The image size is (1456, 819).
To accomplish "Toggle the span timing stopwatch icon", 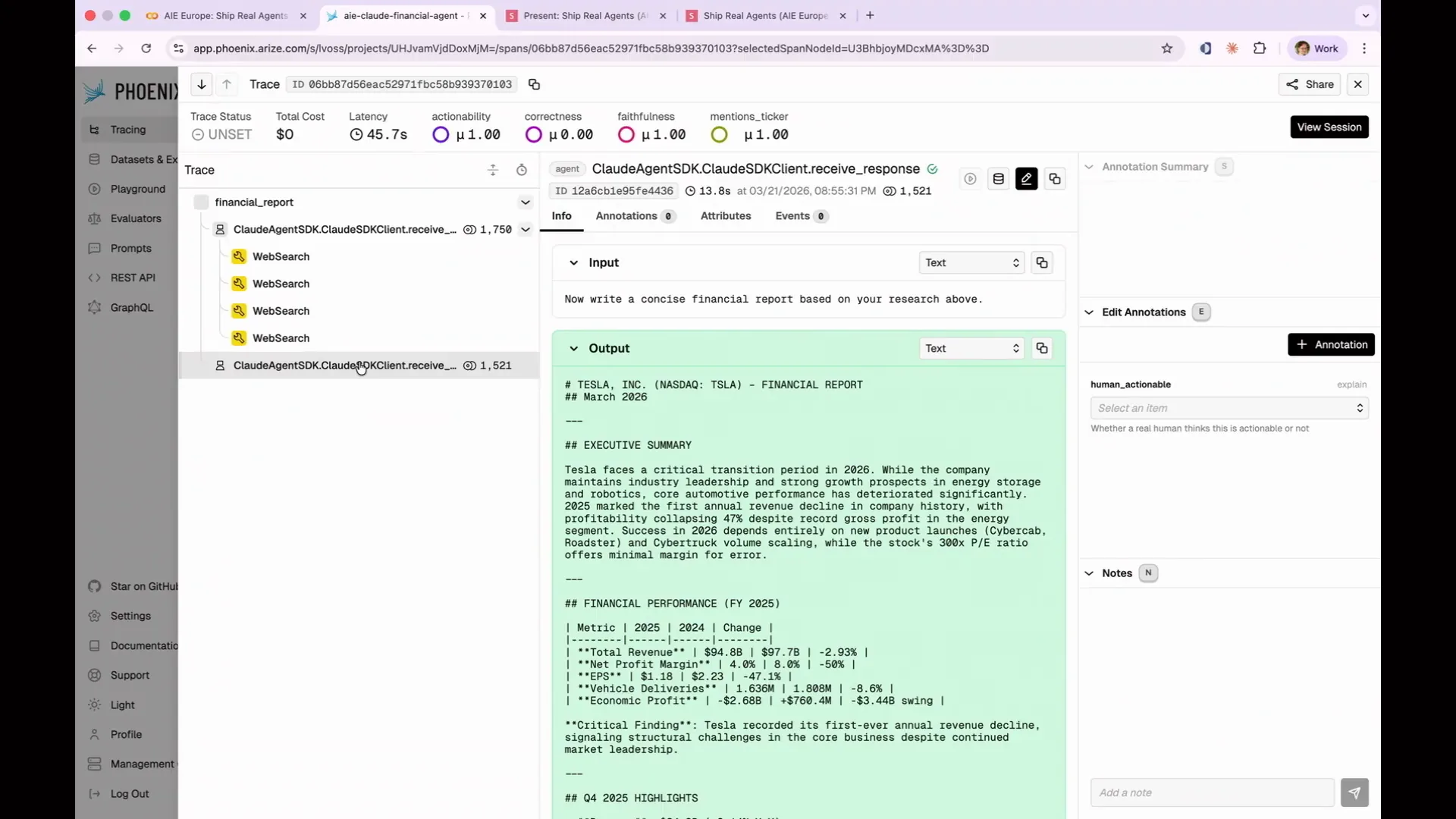I will click(x=522, y=170).
